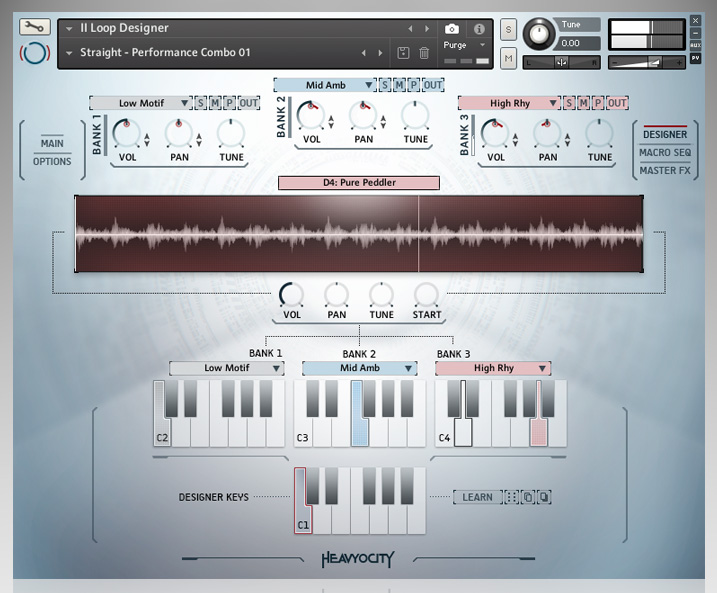Switch to the OPTIONS page

point(52,161)
